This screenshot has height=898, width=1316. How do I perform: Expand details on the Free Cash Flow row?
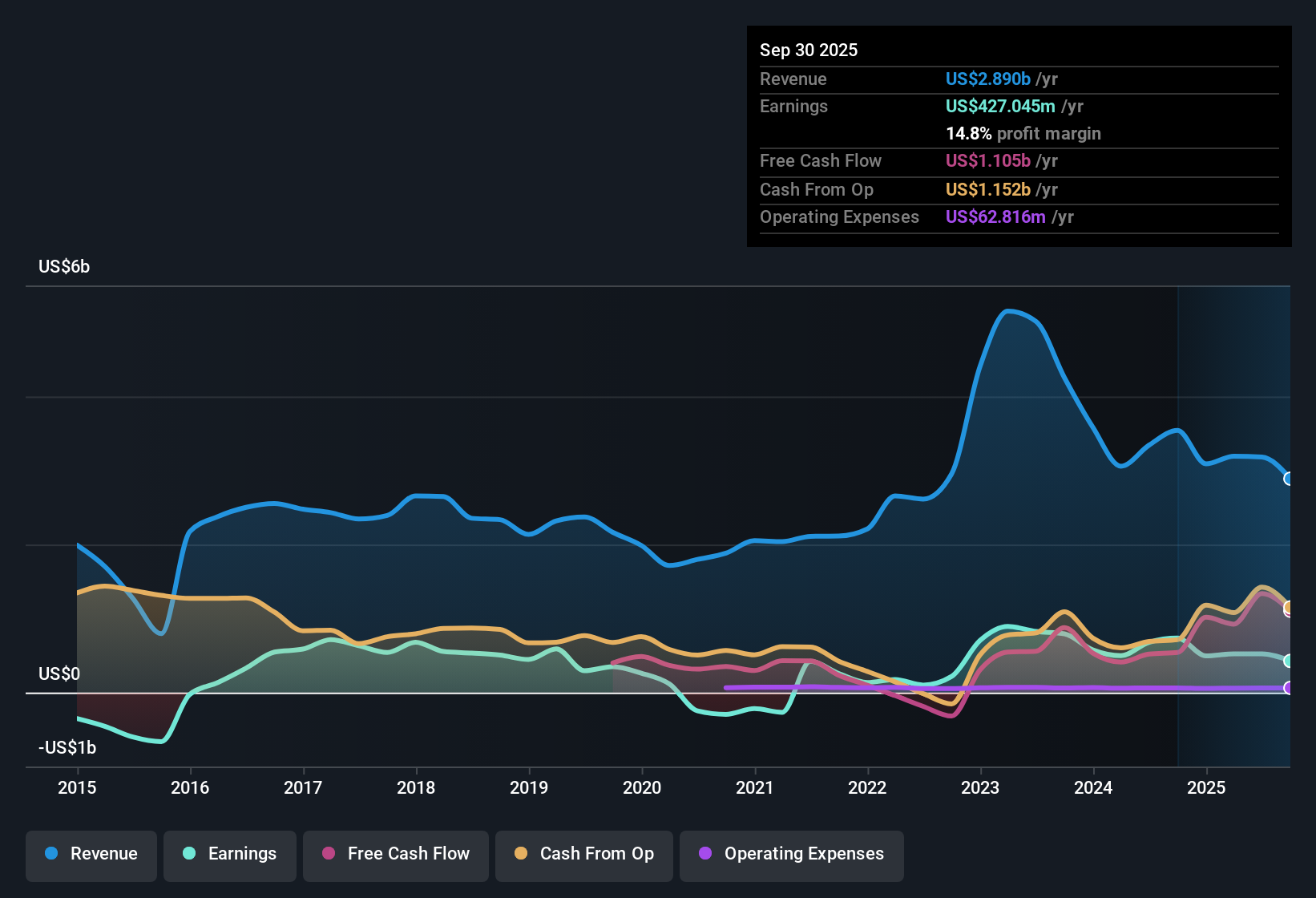pyautogui.click(x=821, y=160)
